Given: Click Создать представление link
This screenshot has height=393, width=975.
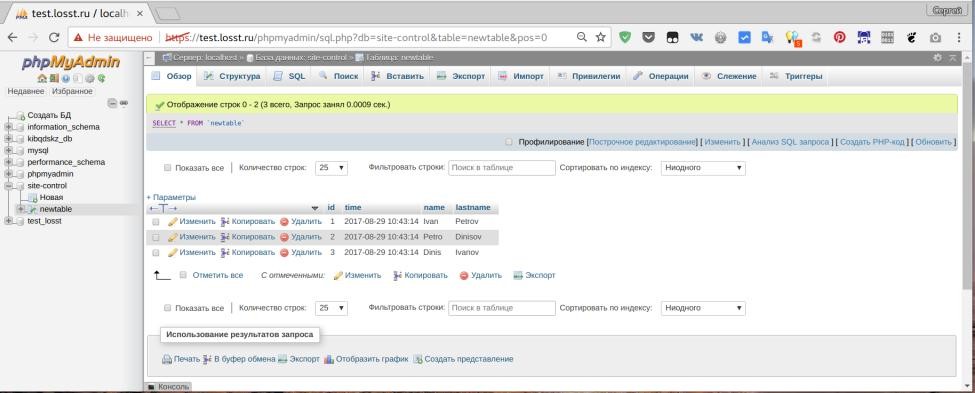Looking at the screenshot, I should tap(463, 359).
